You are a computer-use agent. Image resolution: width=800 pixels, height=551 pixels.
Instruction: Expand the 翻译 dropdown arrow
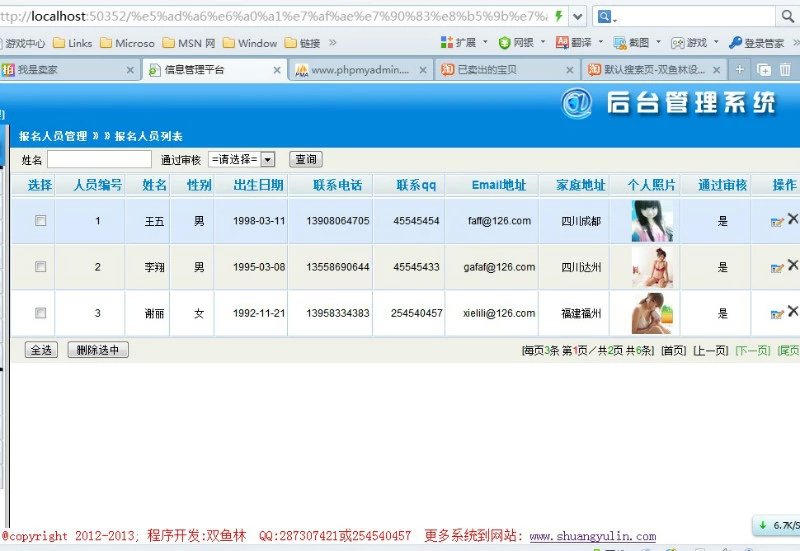point(601,42)
